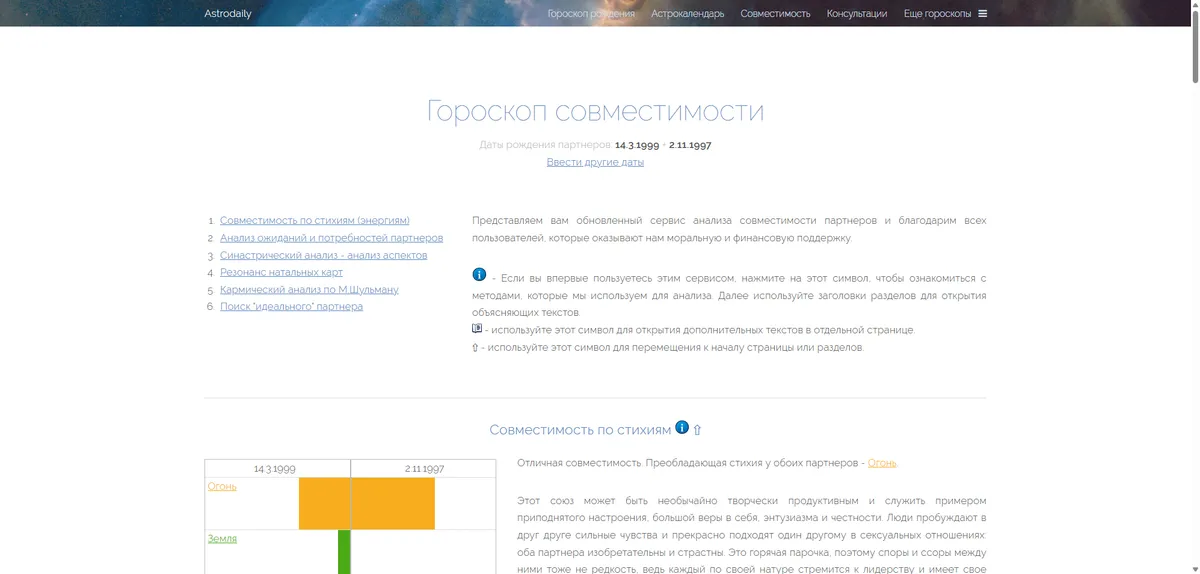Click the Огонь label in the elements chart
1200x574 pixels.
point(222,487)
